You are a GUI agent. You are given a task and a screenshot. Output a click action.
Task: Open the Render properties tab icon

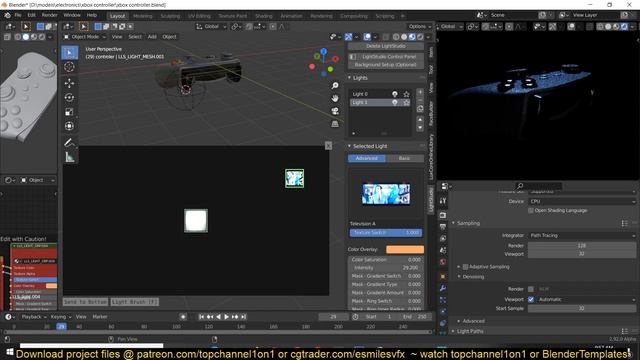click(x=443, y=215)
